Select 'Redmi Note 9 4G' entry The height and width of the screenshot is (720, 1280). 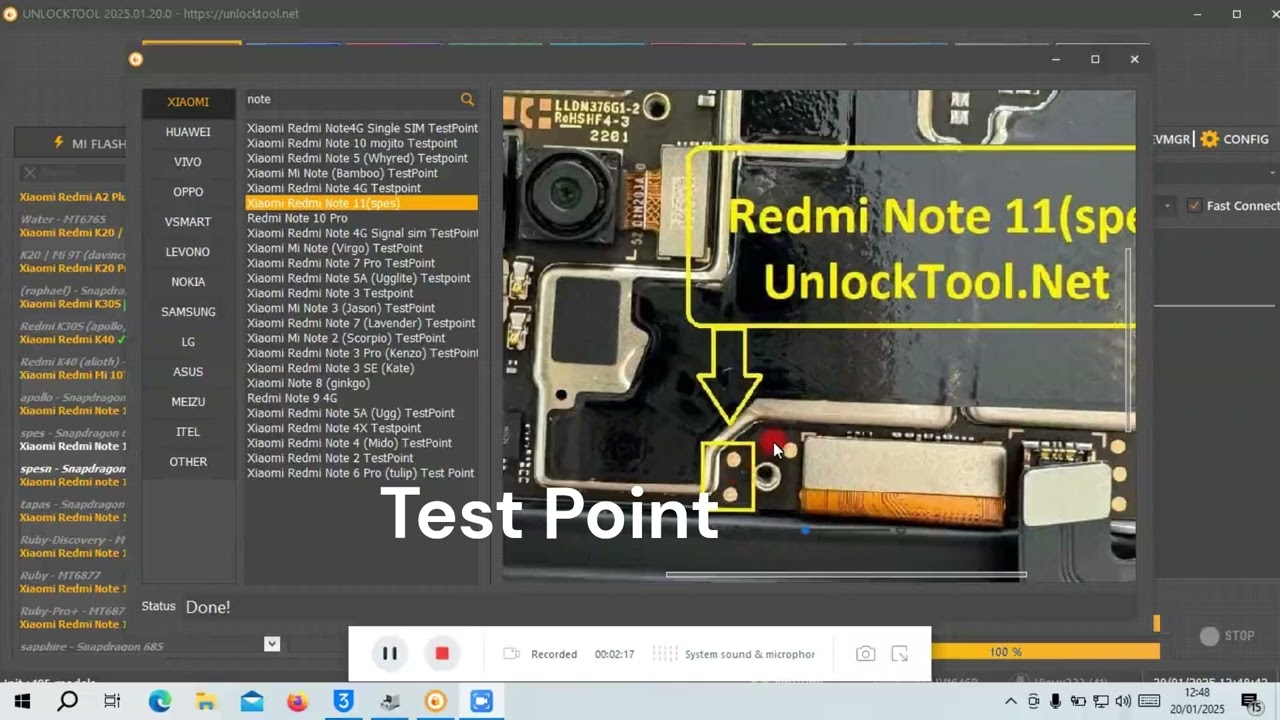click(362, 398)
